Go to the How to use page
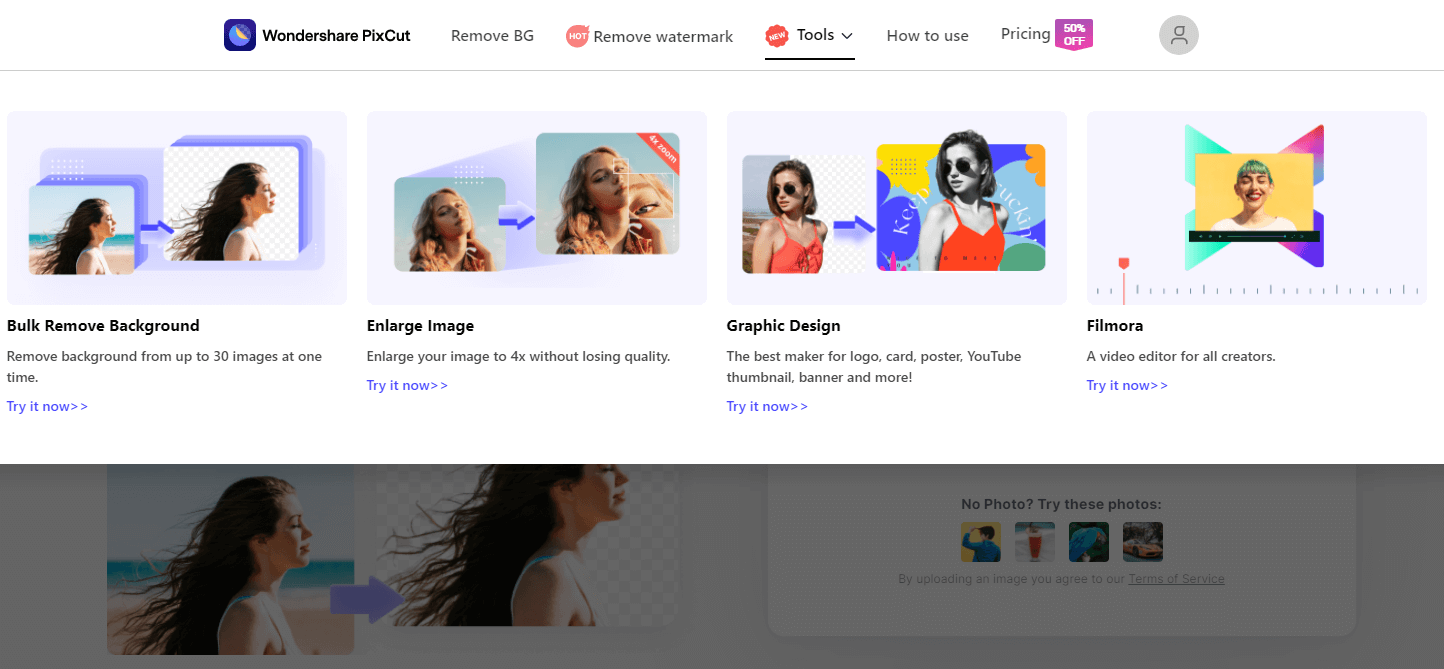Image resolution: width=1444 pixels, height=669 pixels. 927,36
